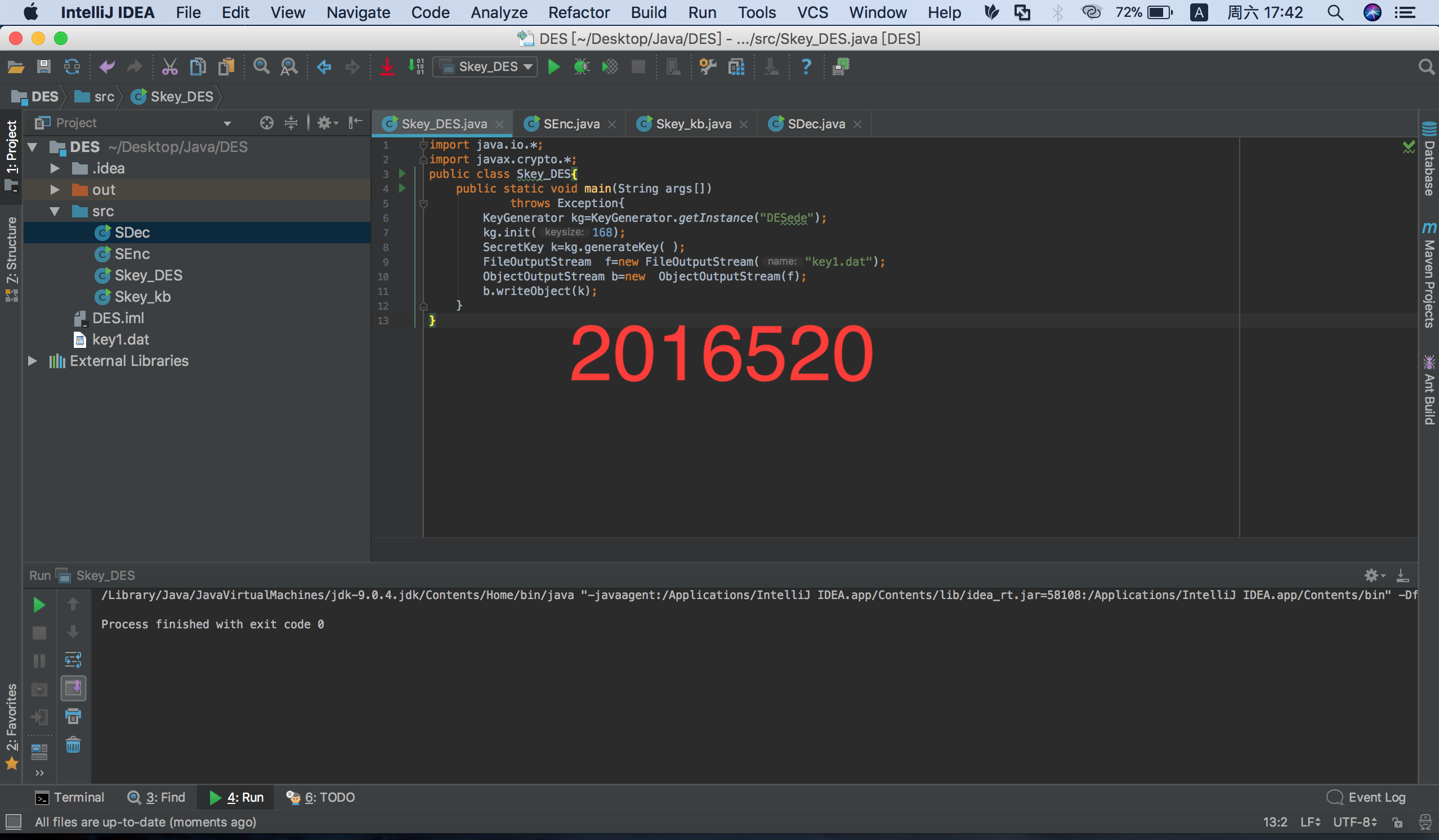Open the Event Log
The height and width of the screenshot is (840, 1439).
pos(1366,797)
